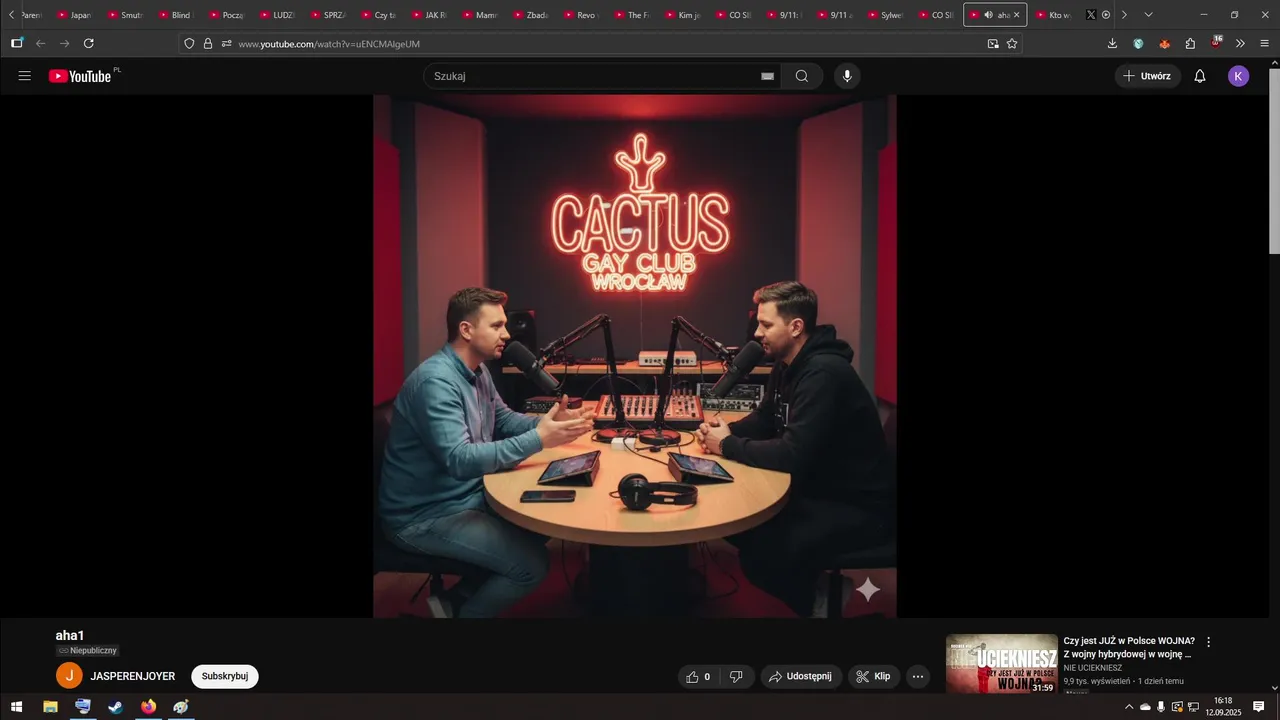The height and width of the screenshot is (720, 1280).
Task: Switch to the SPRZA tab
Action: click(330, 15)
